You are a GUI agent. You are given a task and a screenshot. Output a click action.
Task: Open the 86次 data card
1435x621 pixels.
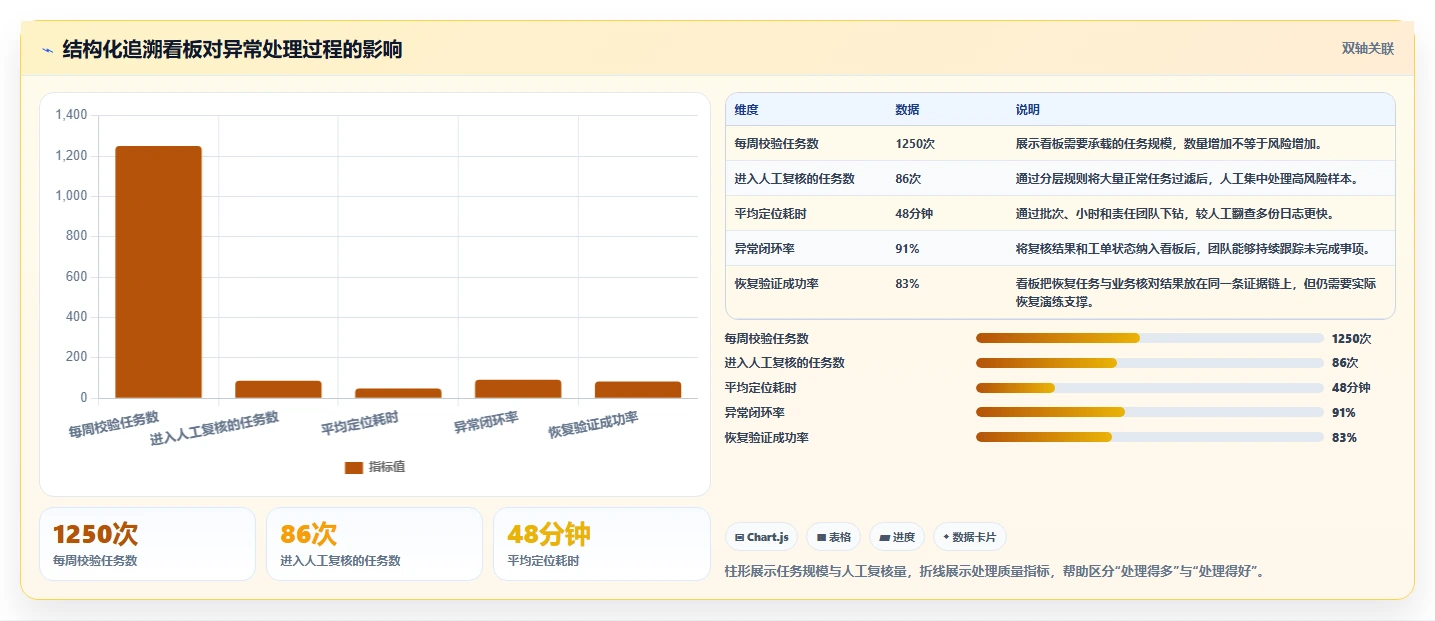tap(374, 544)
